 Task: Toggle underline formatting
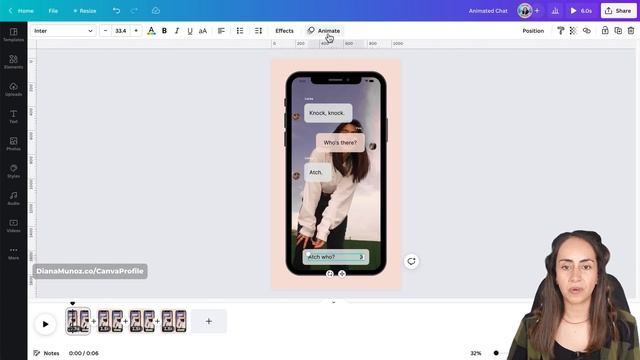point(190,31)
